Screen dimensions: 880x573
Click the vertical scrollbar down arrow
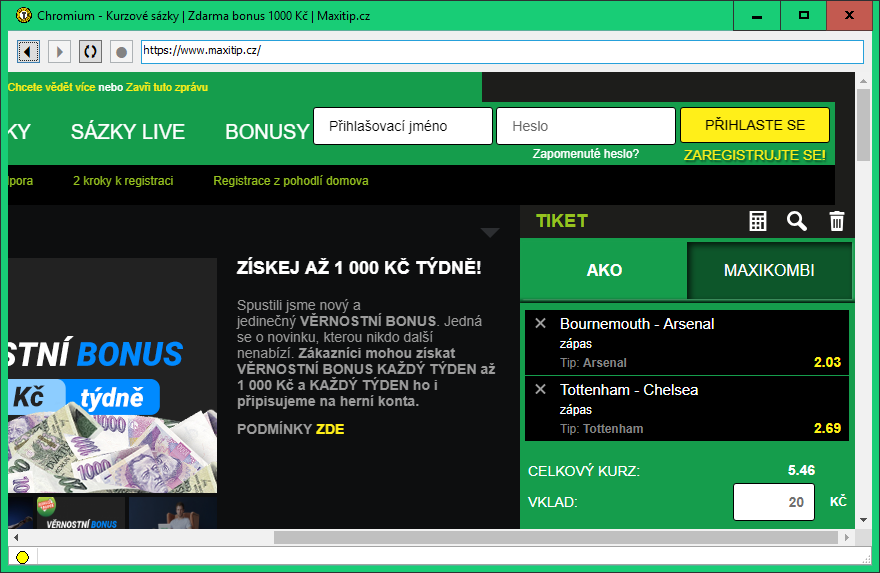(864, 520)
